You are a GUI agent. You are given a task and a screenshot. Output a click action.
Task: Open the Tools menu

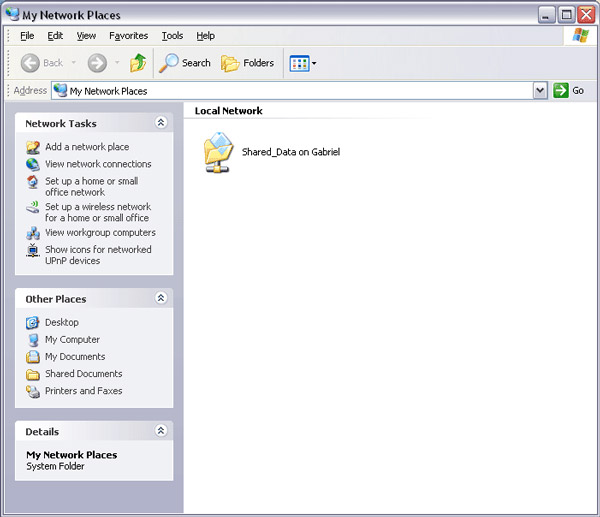[x=172, y=36]
